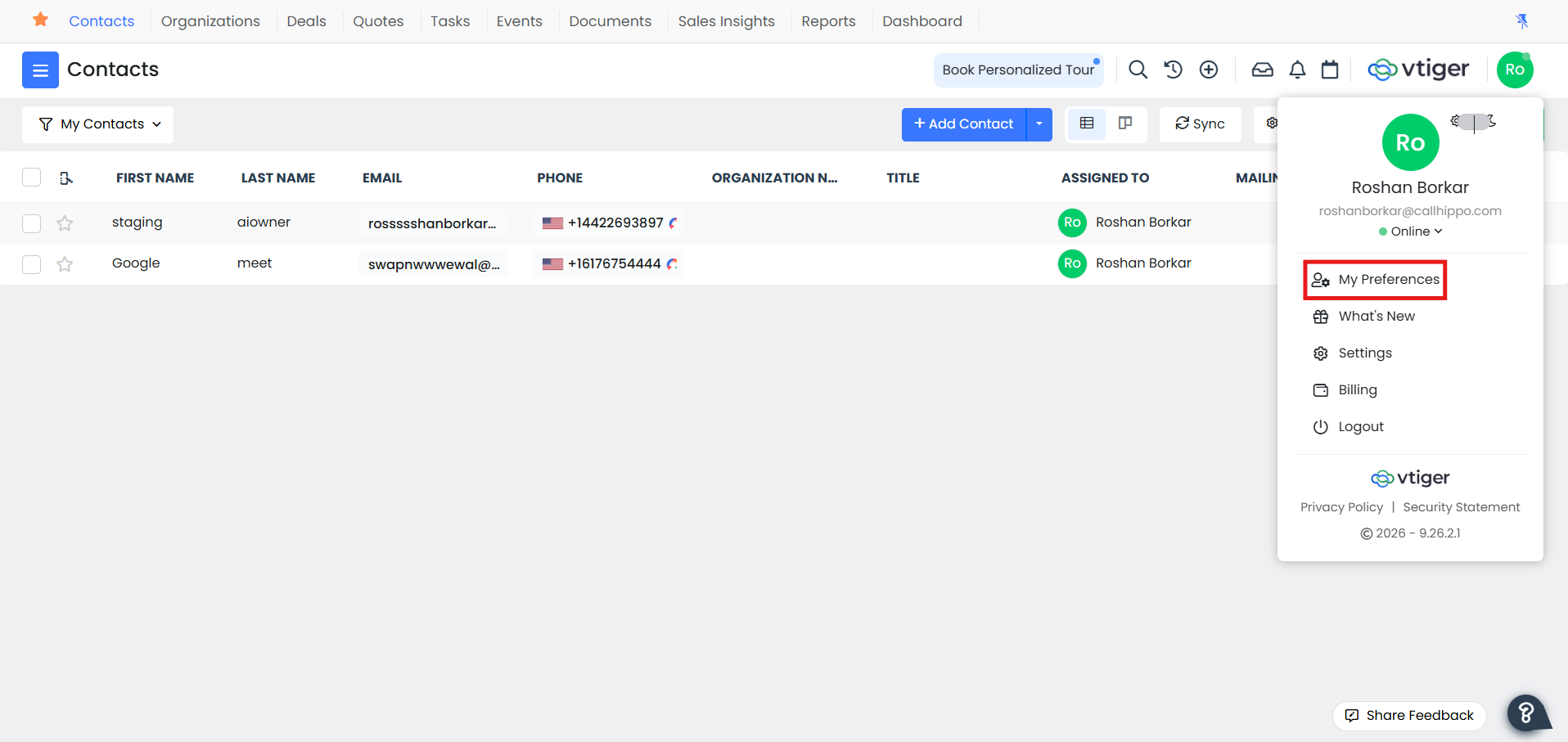Open global search magnifier icon
This screenshot has height=742, width=1568.
[1138, 70]
